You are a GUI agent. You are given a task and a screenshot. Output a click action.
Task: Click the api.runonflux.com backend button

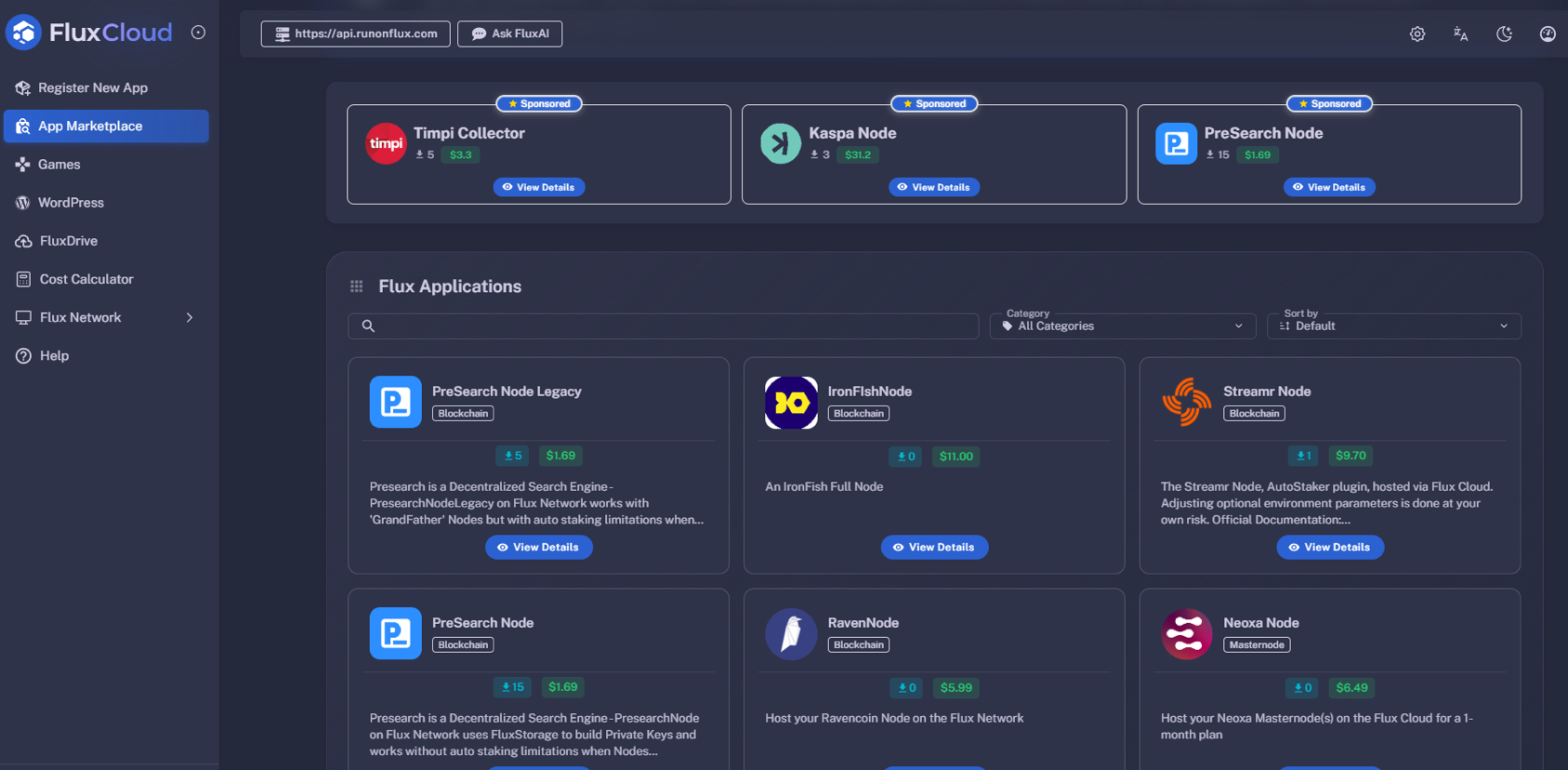[x=355, y=33]
